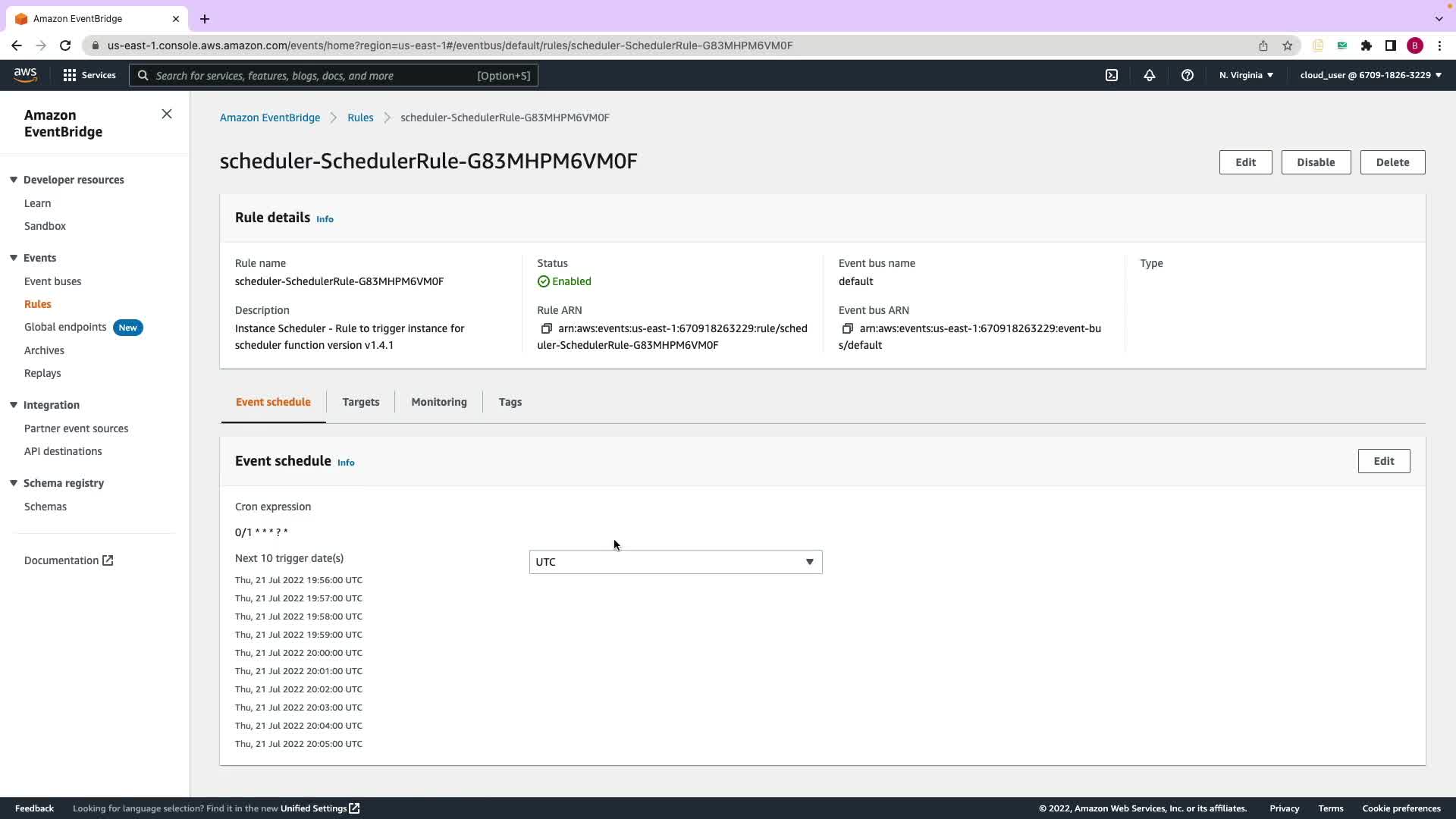Open the notifications bell icon
Image resolution: width=1456 pixels, height=819 pixels.
pos(1150,75)
